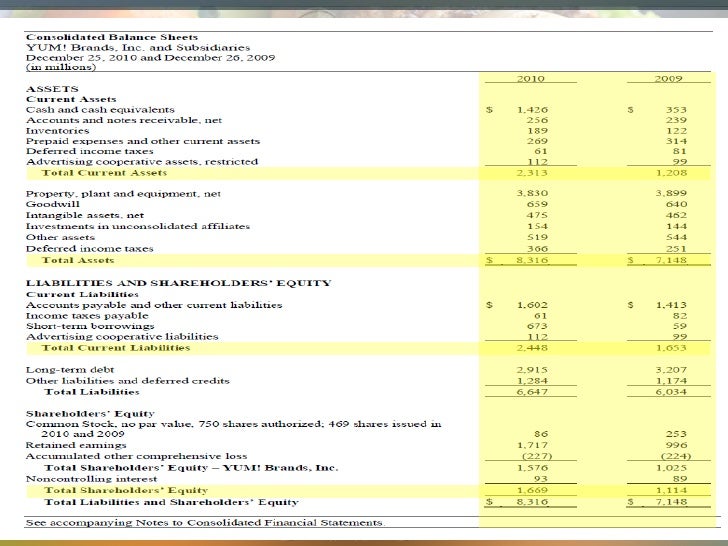728x546 pixels.
Task: Click the 'Shareholders' Equity' subheading
Action: point(90,414)
